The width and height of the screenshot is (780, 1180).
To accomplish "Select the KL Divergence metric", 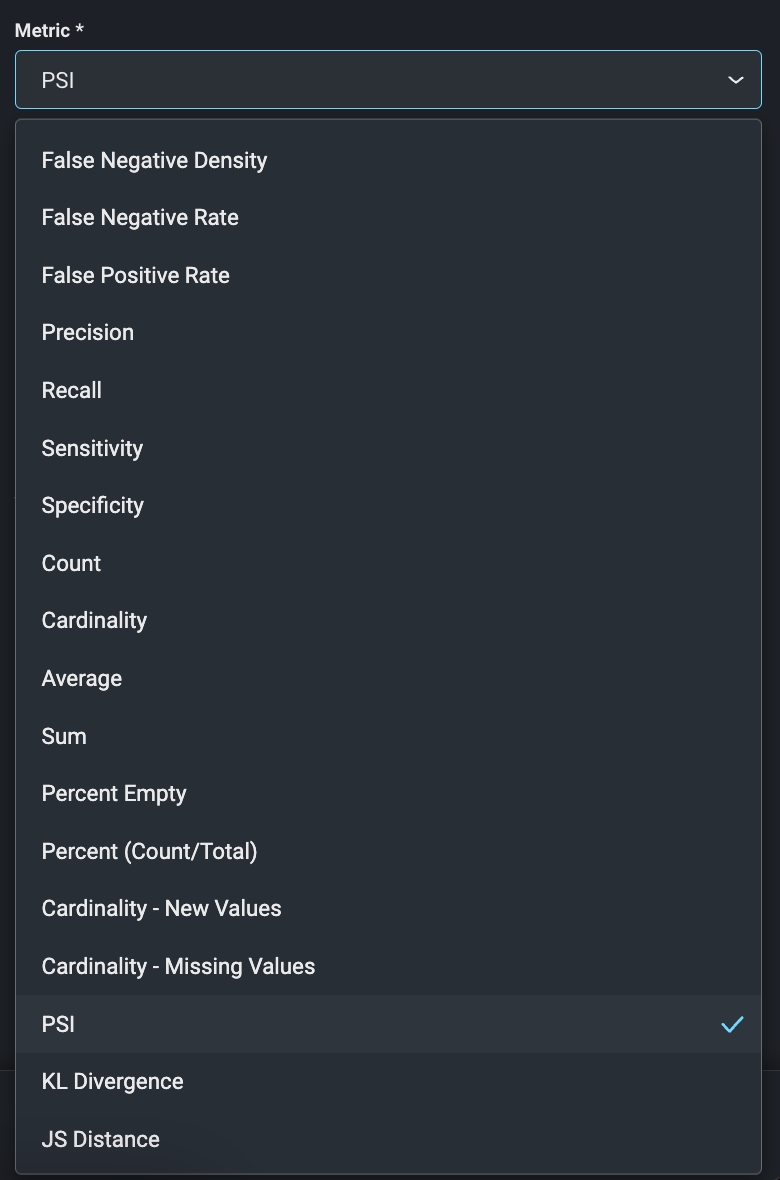I will pyautogui.click(x=112, y=1081).
